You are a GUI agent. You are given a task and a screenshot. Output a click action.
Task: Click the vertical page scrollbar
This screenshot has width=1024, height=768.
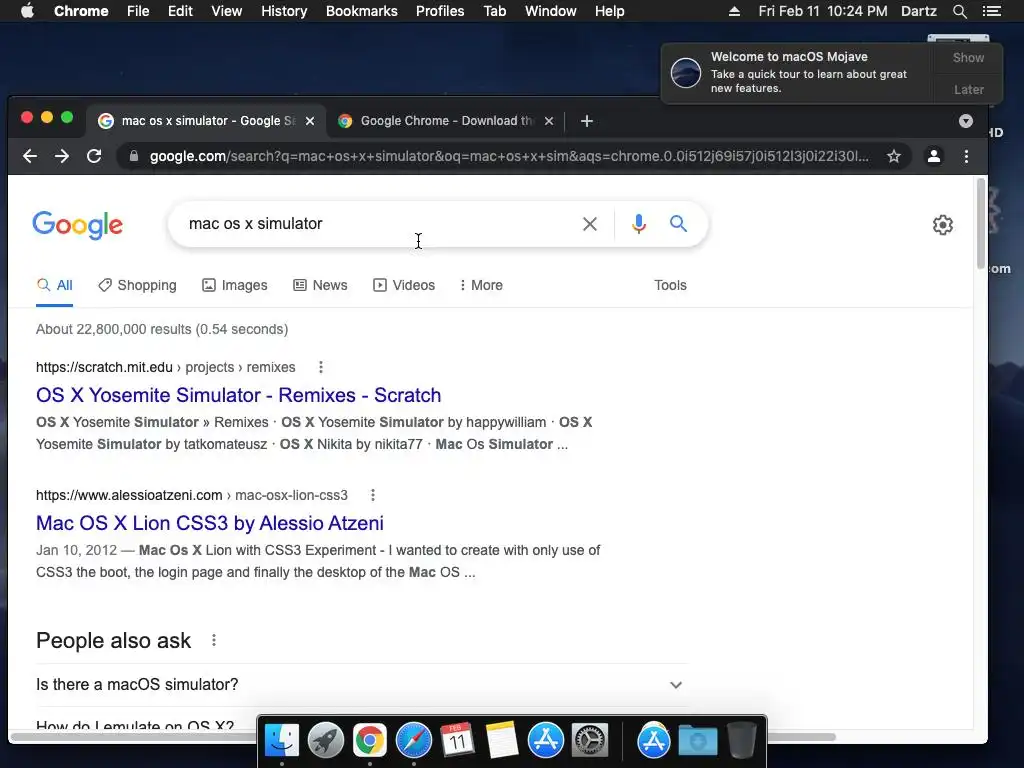[980, 223]
